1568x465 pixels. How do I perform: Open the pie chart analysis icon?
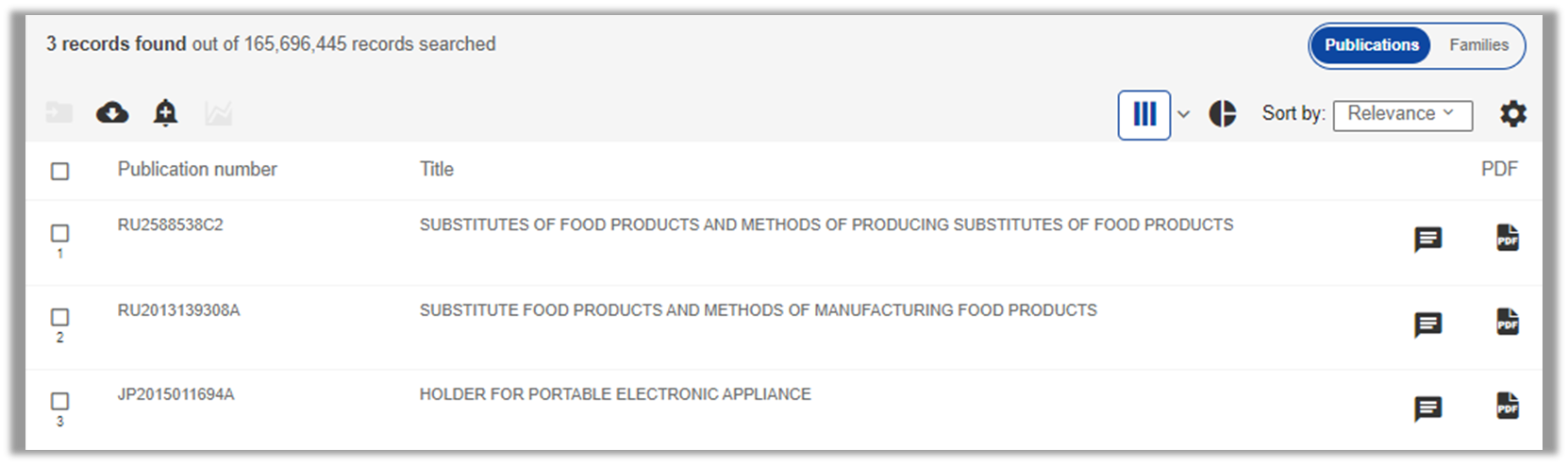pos(1222,114)
